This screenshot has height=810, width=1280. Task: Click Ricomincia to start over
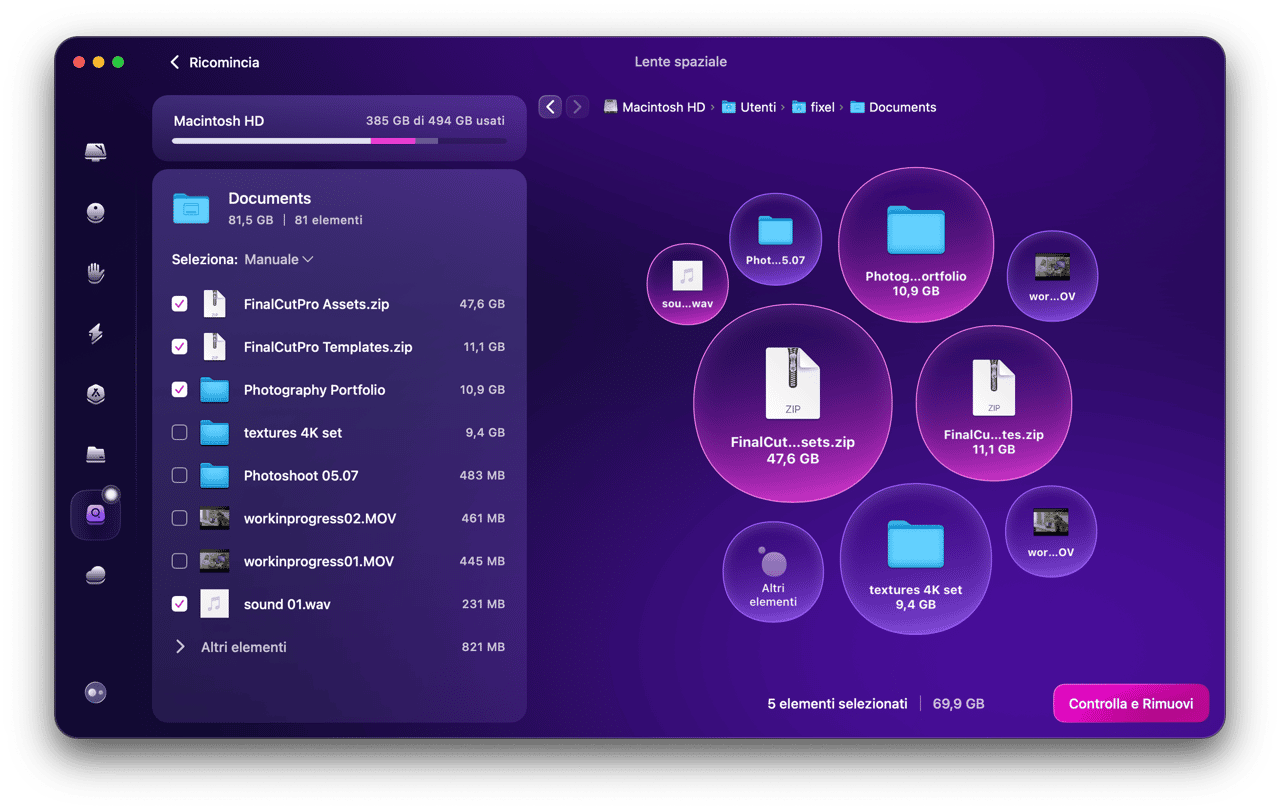[214, 62]
